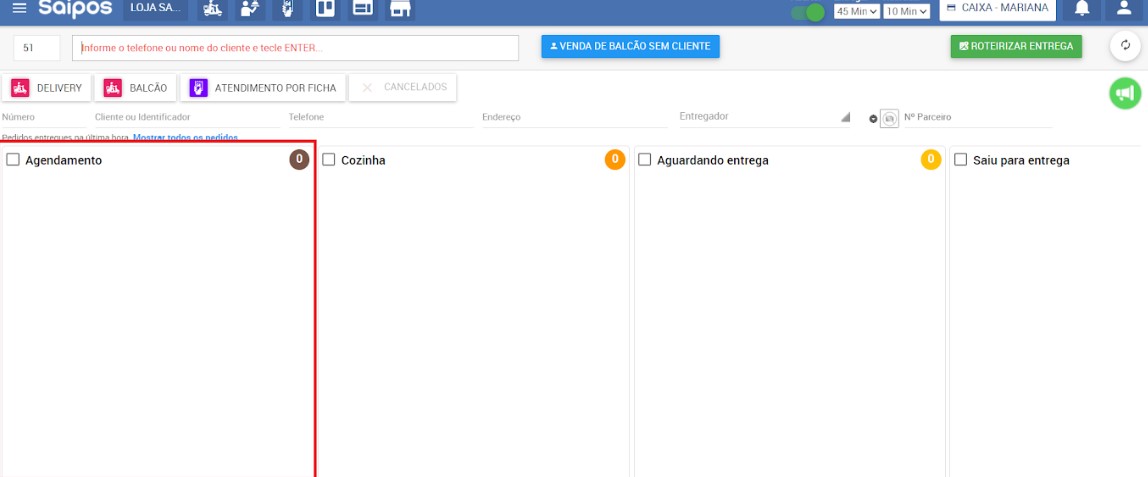
Task: Switch to the Delivery tab
Action: 47,88
